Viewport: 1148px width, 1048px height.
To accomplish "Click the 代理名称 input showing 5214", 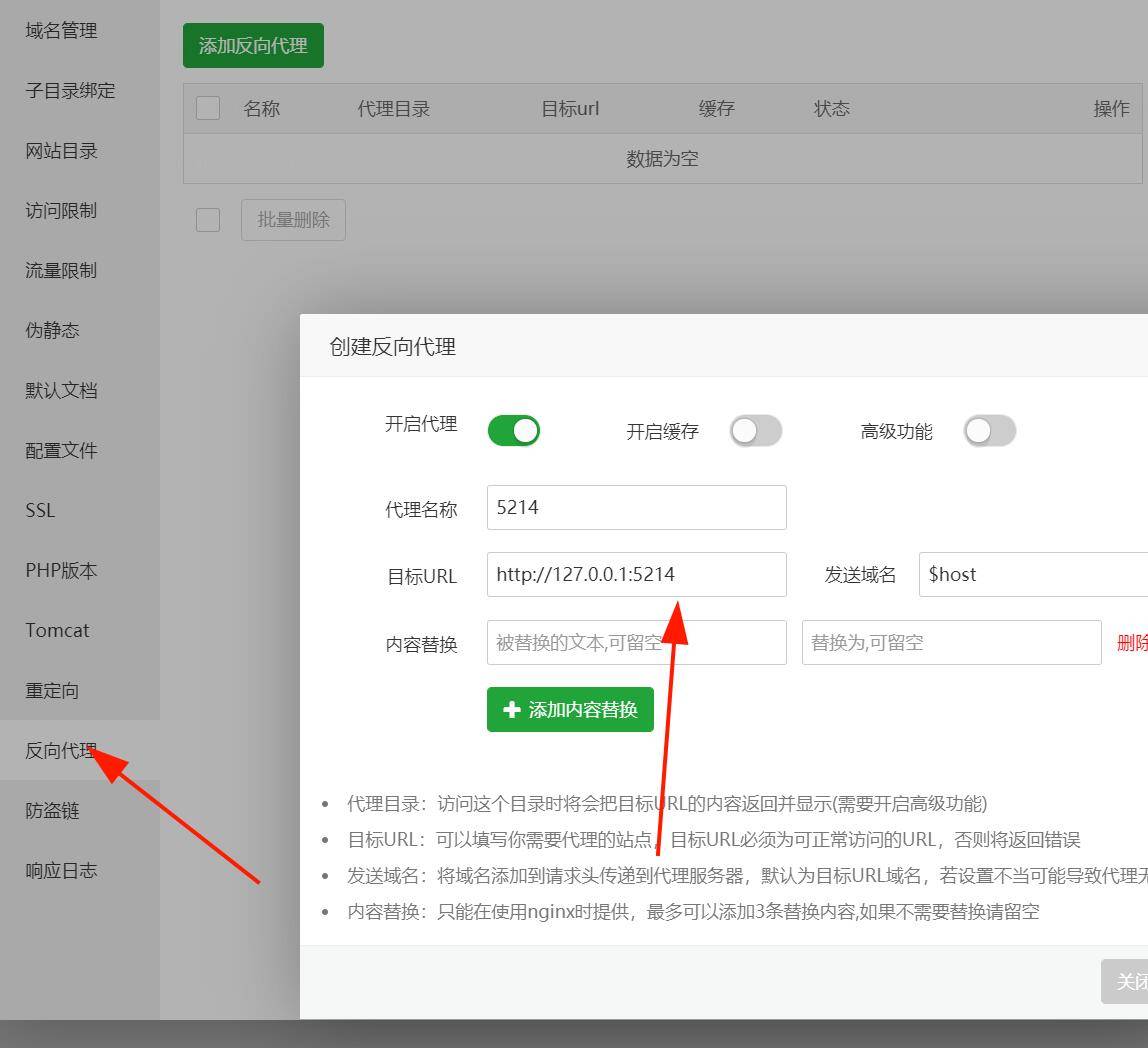I will click(636, 507).
